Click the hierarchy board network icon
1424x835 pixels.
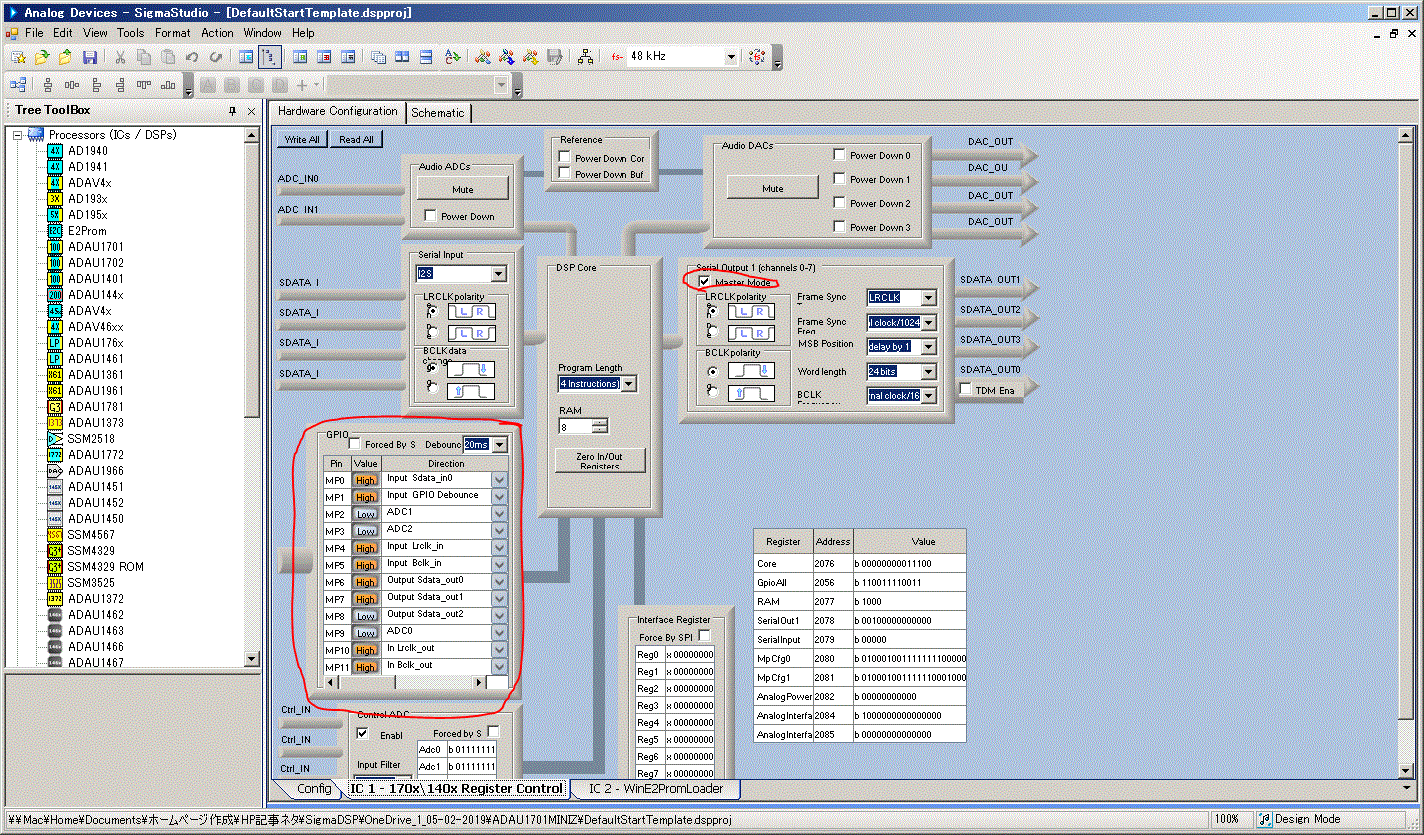pos(585,57)
